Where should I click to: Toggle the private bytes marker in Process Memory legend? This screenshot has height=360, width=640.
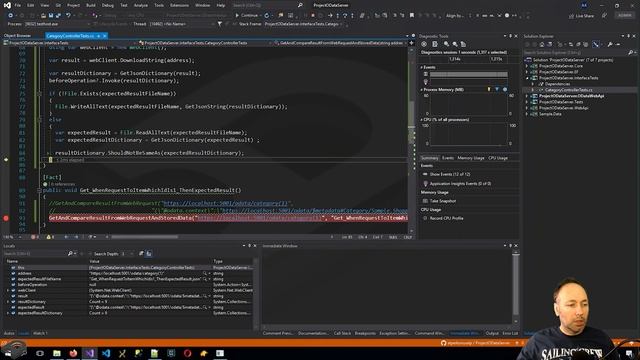(505, 89)
